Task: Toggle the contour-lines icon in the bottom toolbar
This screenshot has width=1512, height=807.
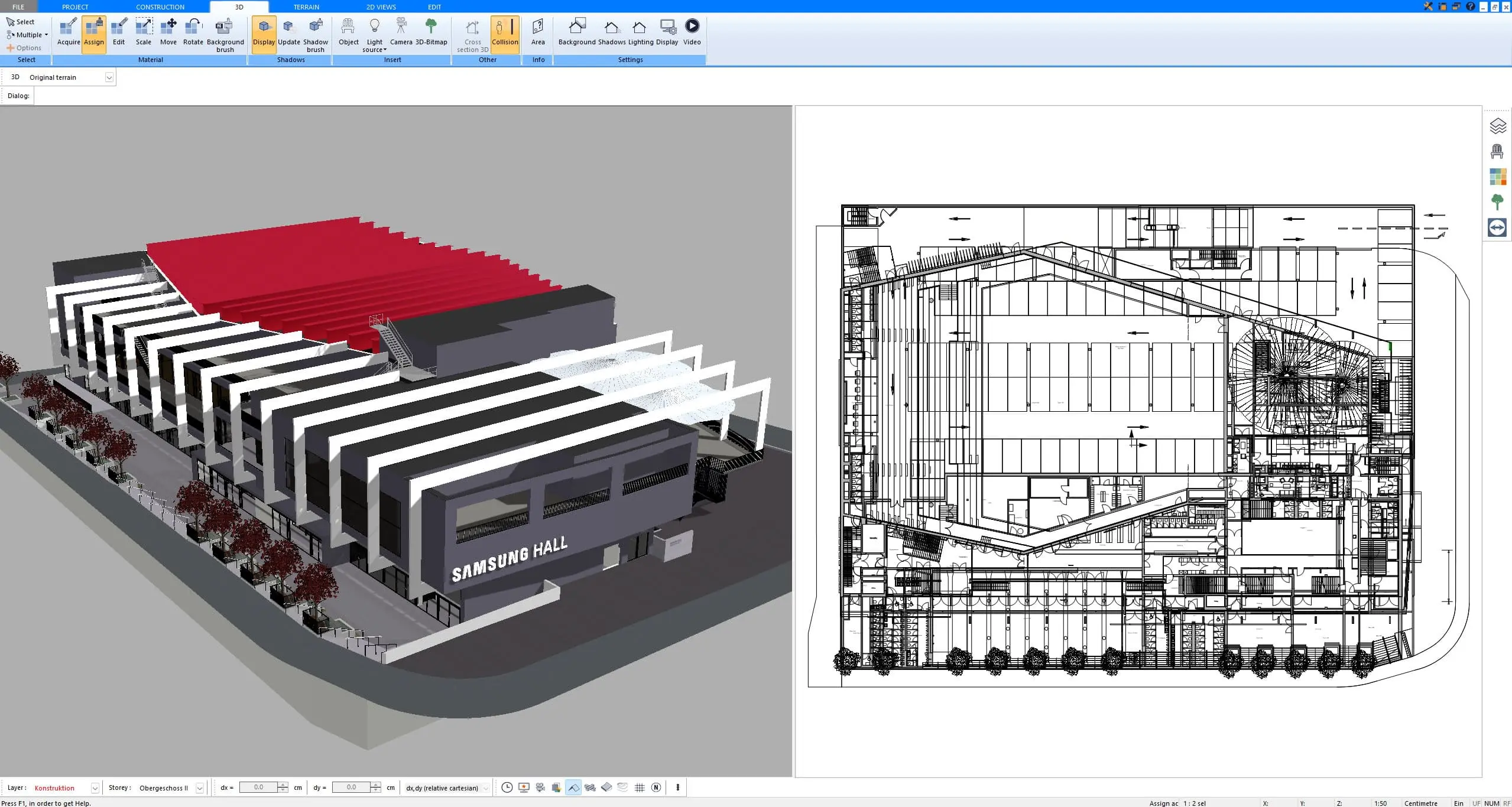Action: tap(623, 788)
